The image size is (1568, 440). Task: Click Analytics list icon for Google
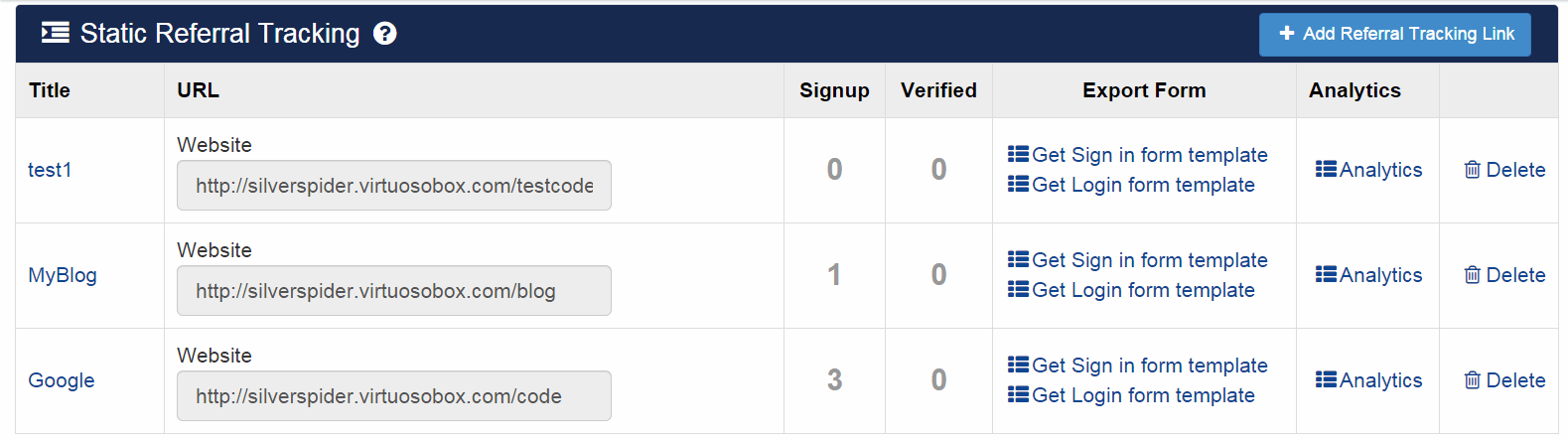1326,380
